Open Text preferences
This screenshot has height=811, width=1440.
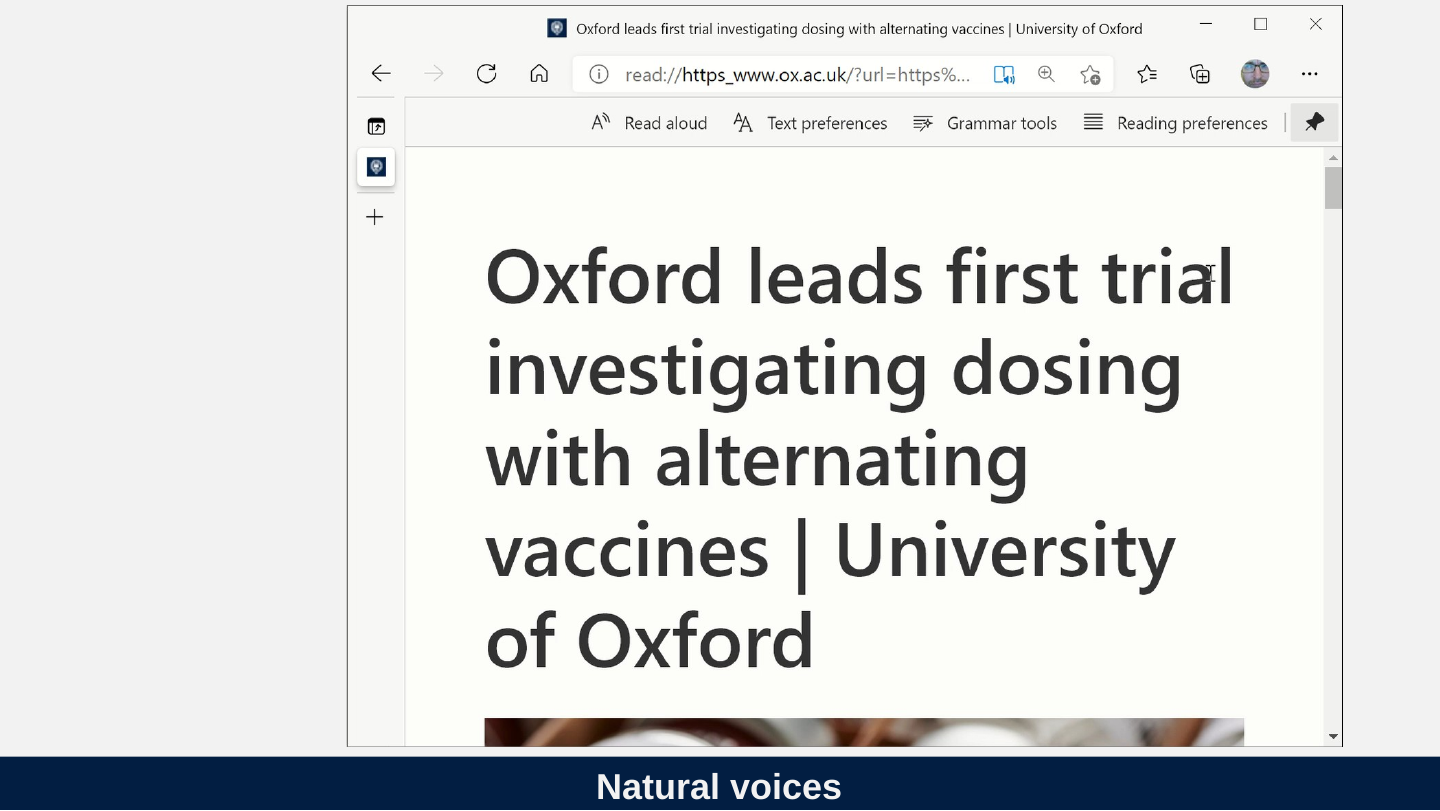pos(810,123)
